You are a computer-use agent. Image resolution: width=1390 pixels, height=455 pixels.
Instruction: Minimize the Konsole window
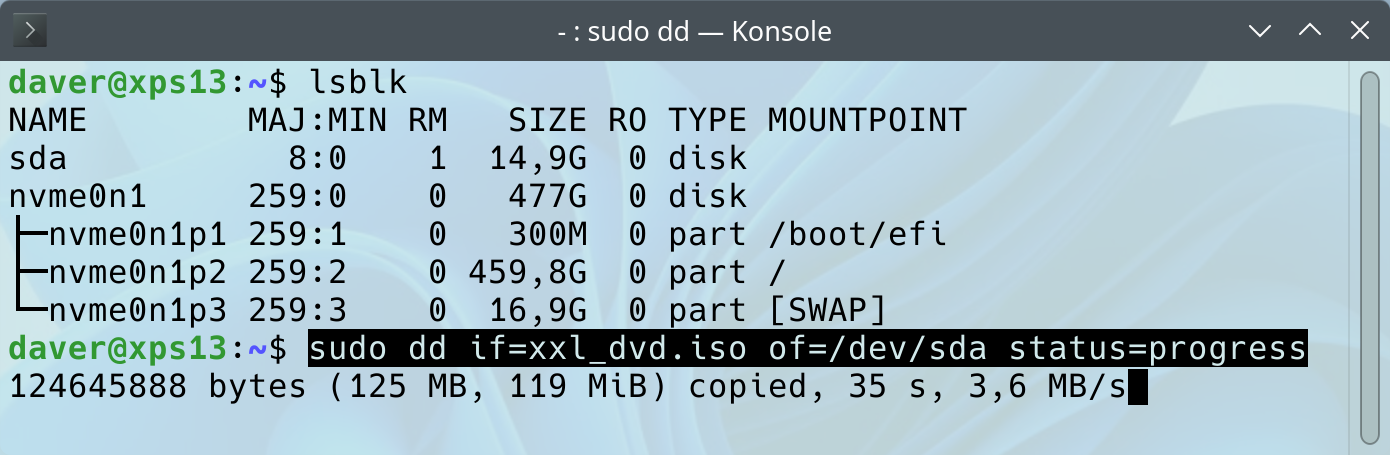[1260, 31]
